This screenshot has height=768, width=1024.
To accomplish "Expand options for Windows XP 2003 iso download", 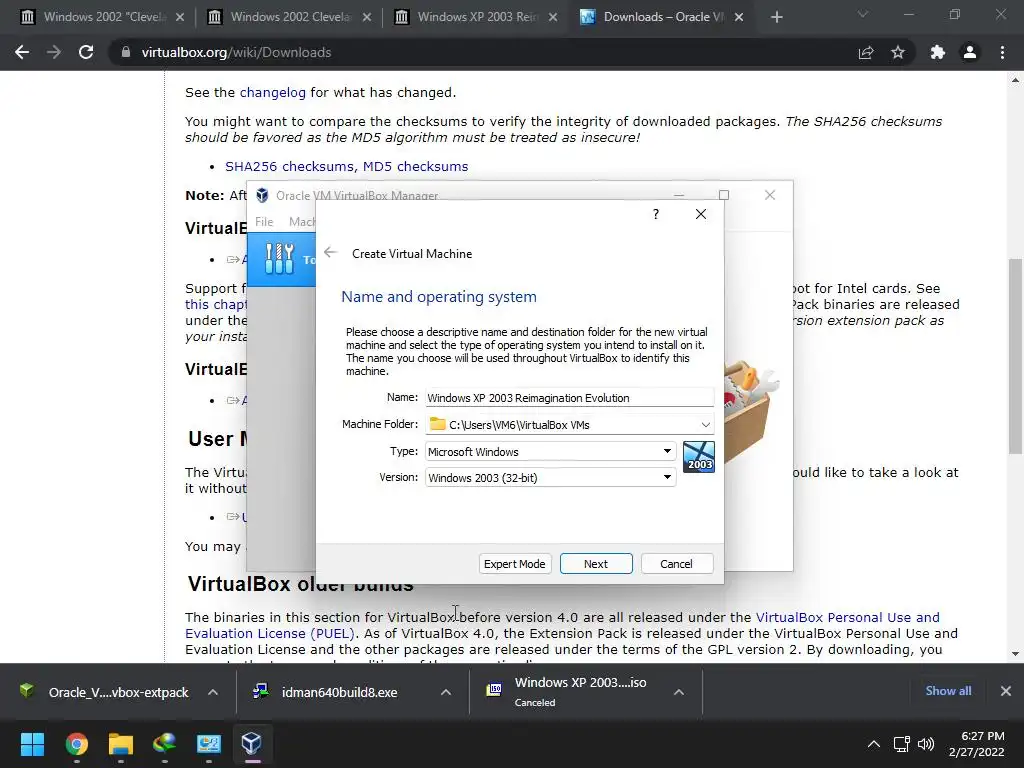I will click(679, 692).
